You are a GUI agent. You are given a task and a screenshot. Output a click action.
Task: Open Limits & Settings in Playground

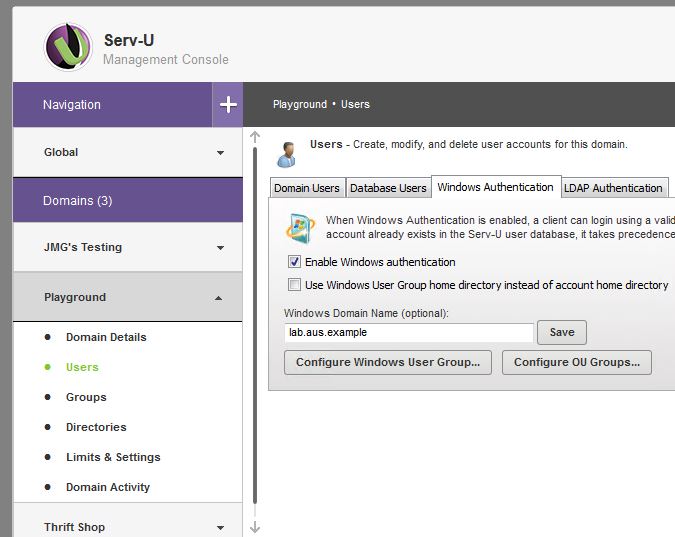tap(113, 457)
